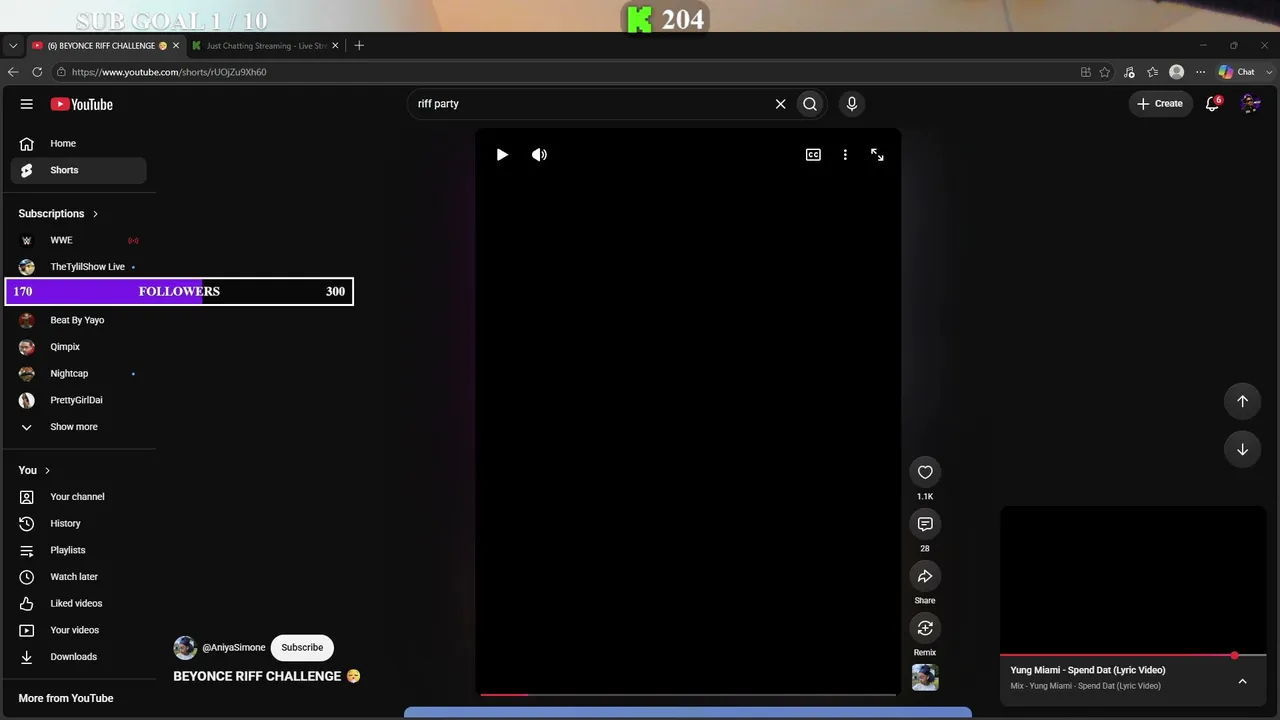Viewport: 1280px width, 720px height.
Task: Open YouTube notifications bell
Action: tap(1212, 104)
